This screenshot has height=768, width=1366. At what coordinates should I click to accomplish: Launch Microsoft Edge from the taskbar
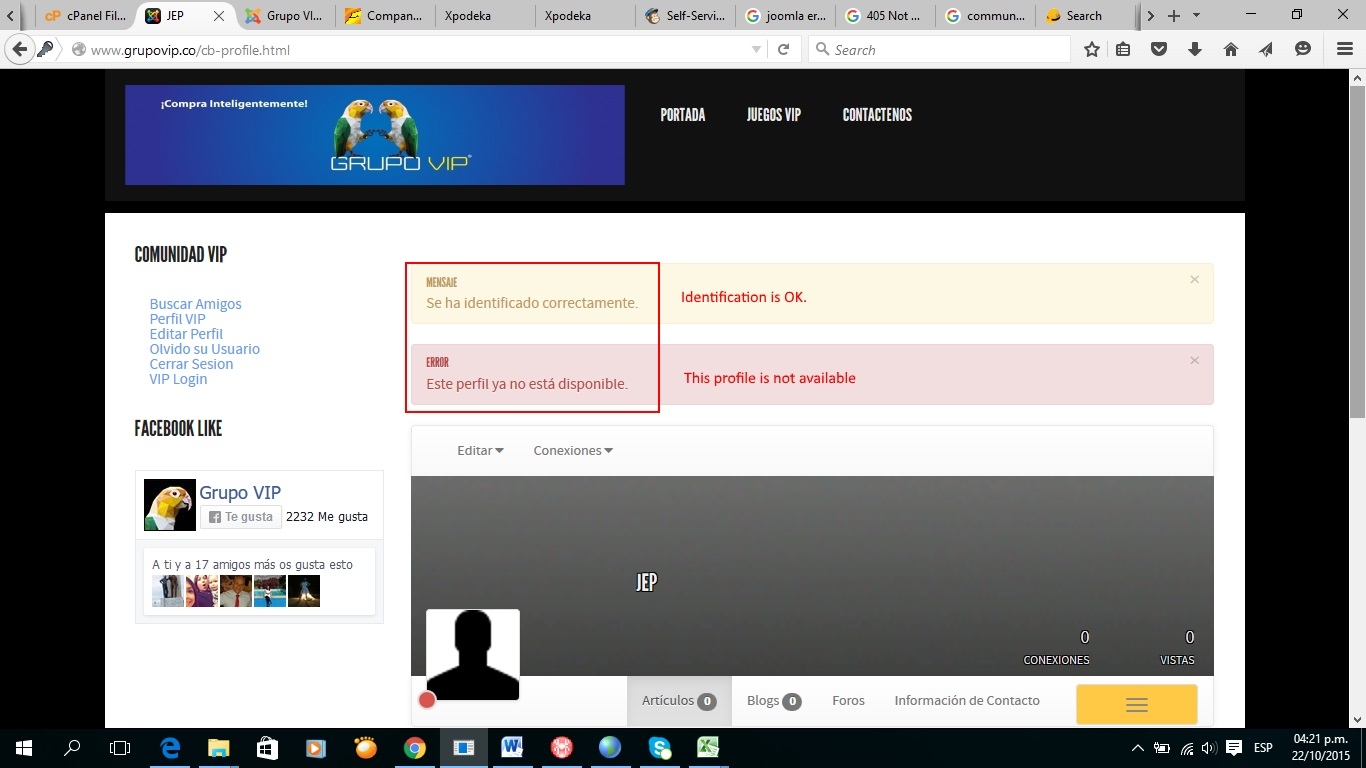point(170,748)
